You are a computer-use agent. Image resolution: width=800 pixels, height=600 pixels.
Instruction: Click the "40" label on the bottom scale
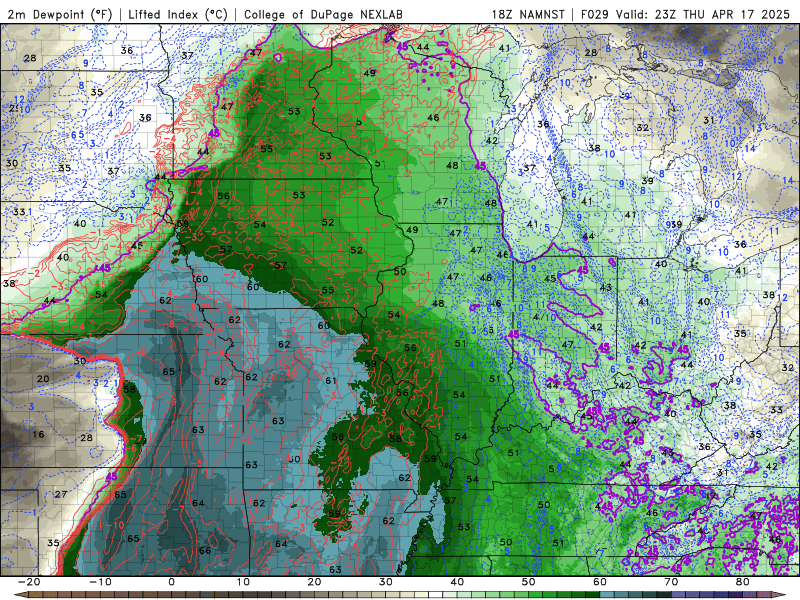point(457,582)
